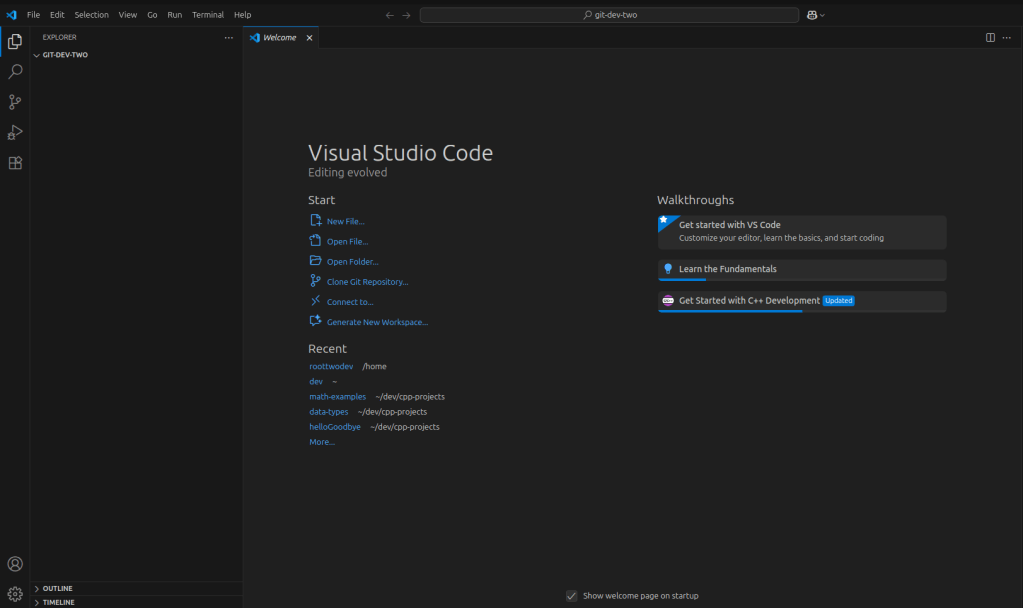This screenshot has width=1023, height=608.
Task: Open Get Started with C++ Development walkthrough
Action: (x=749, y=300)
